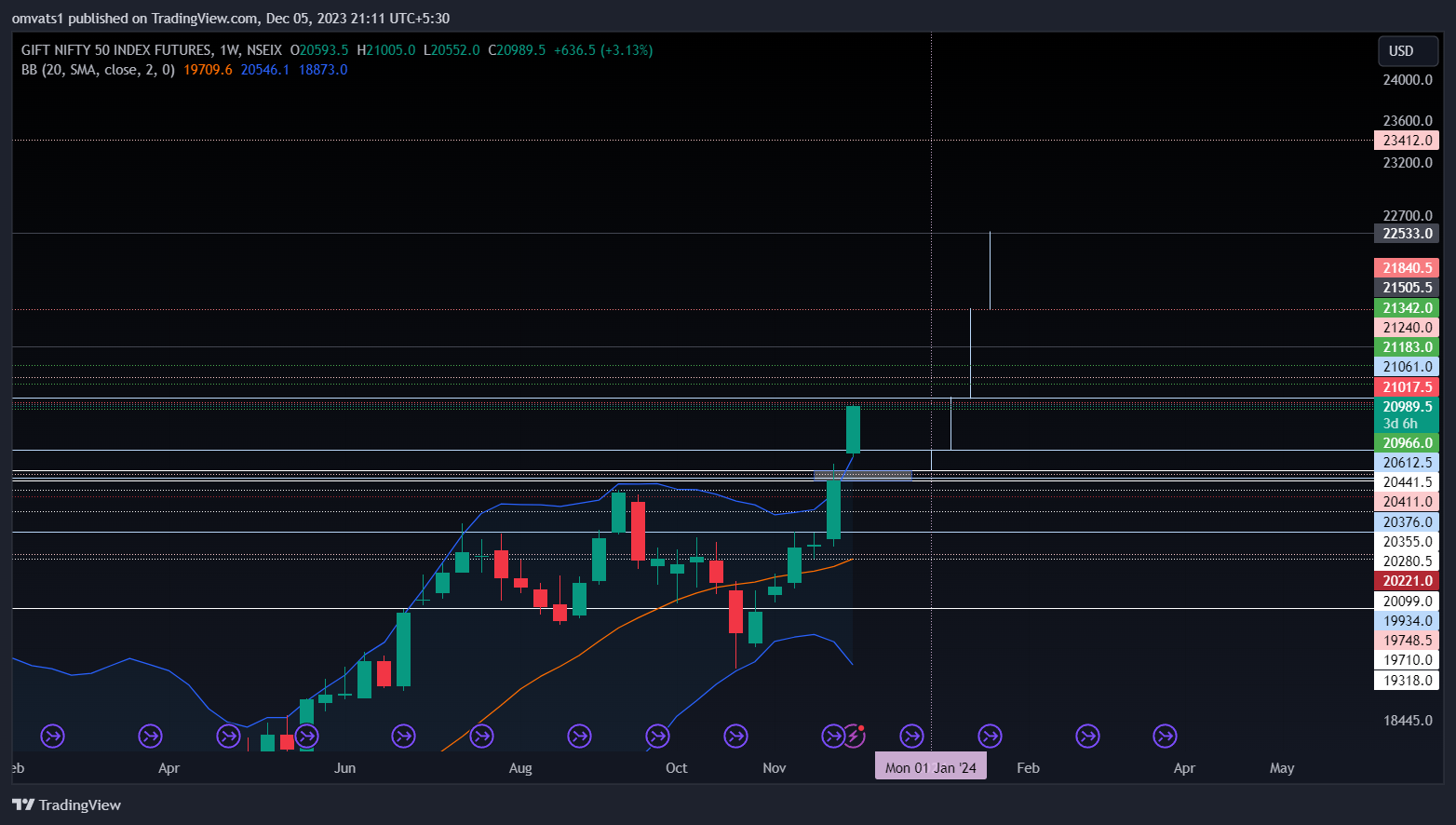Click the Nov label on the time axis
Image resolution: width=1456 pixels, height=825 pixels.
[775, 768]
